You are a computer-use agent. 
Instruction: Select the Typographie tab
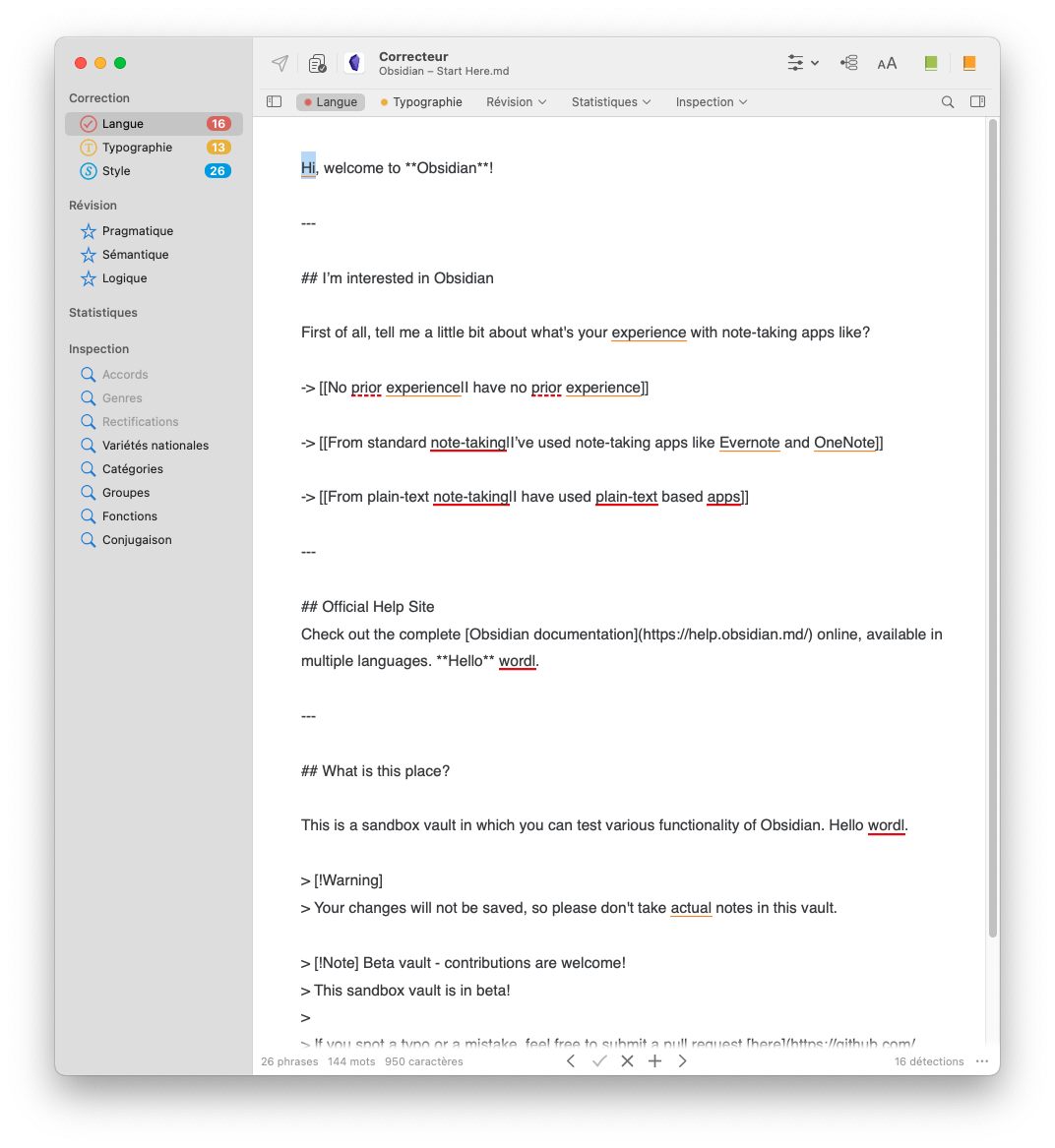[x=421, y=101]
